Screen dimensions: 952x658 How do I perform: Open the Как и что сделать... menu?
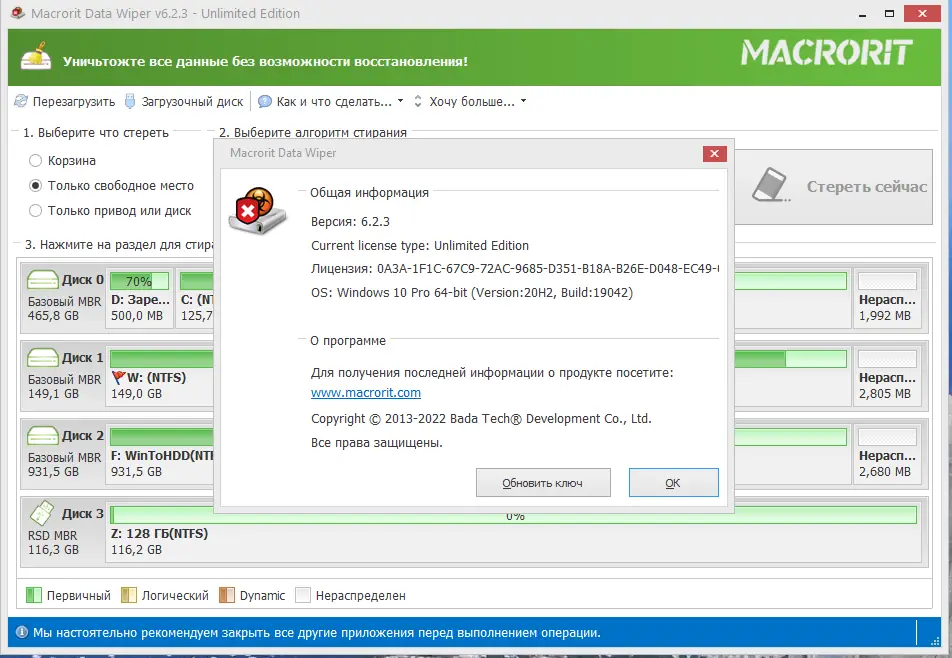tap(331, 101)
